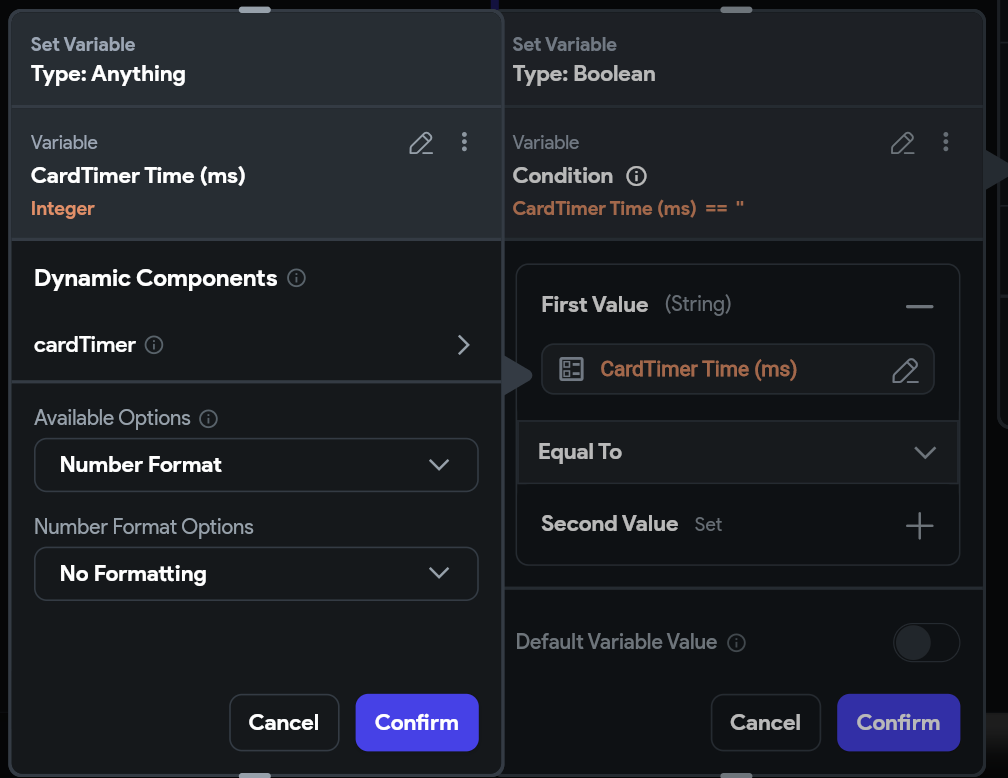
Task: Open the Number Format dropdown
Action: 256,464
